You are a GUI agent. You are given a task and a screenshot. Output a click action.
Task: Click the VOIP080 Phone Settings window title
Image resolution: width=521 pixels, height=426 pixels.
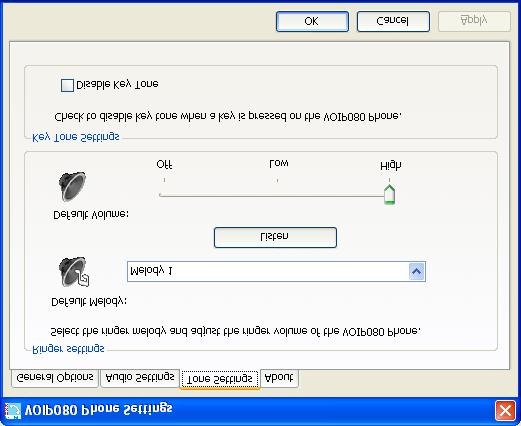point(99,409)
